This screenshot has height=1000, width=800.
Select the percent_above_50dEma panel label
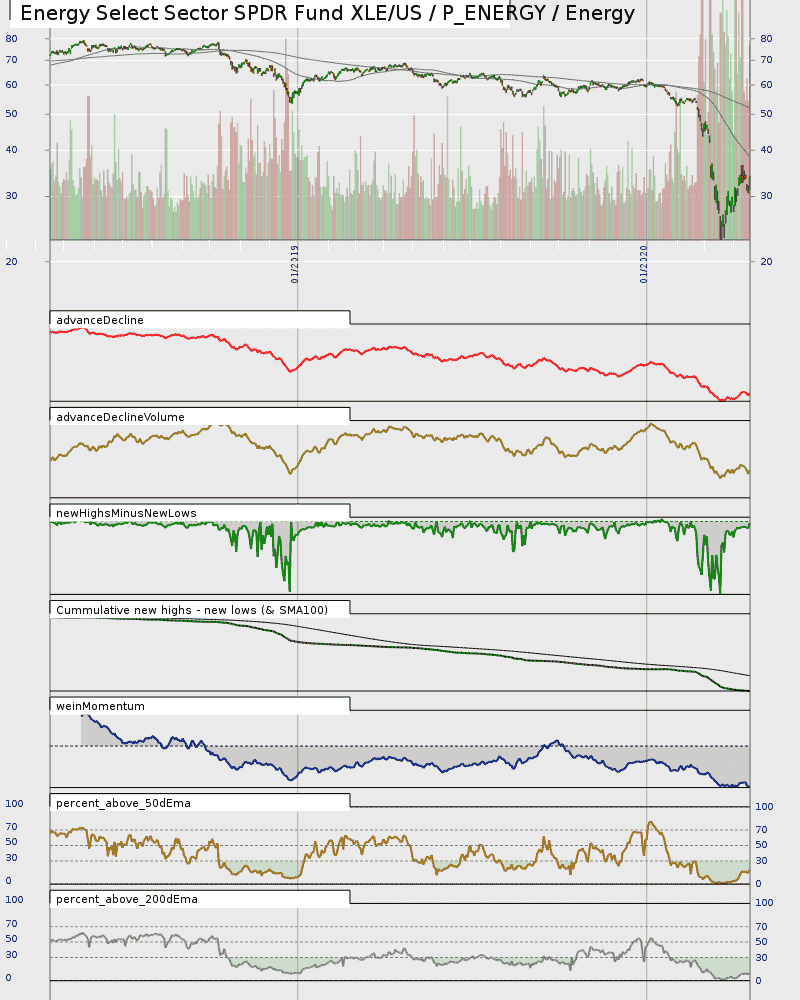click(123, 804)
